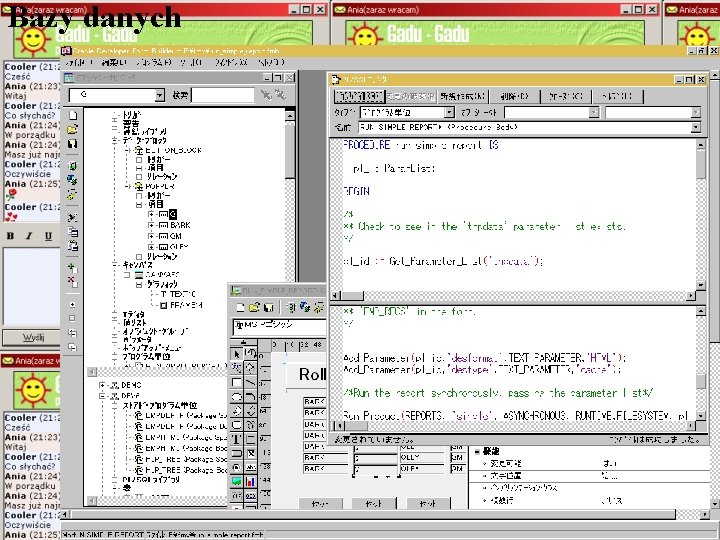Select the BARK item in navigator tree
Image resolution: width=720 pixels, height=540 pixels.
pyautogui.click(x=180, y=225)
